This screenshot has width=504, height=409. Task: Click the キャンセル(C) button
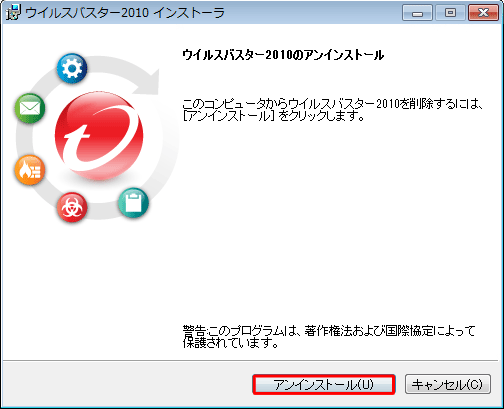[x=448, y=385]
